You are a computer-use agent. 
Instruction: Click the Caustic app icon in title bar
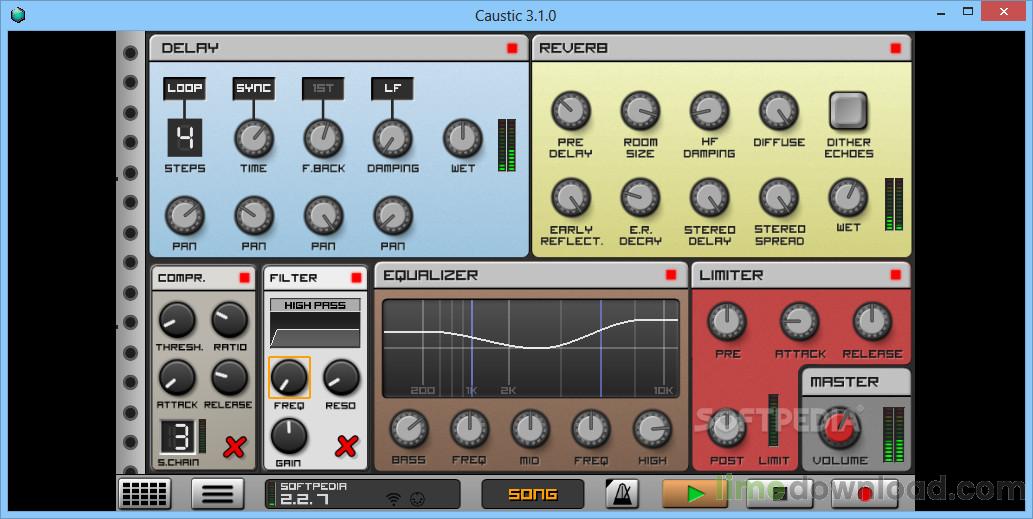pos(18,14)
